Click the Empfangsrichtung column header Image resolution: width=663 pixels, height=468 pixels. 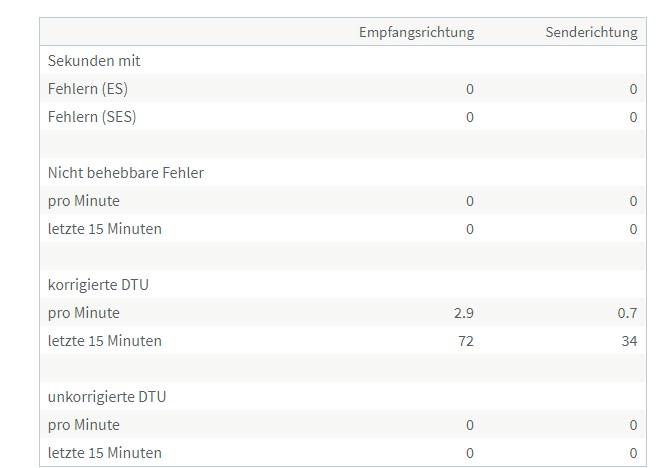[x=416, y=33]
